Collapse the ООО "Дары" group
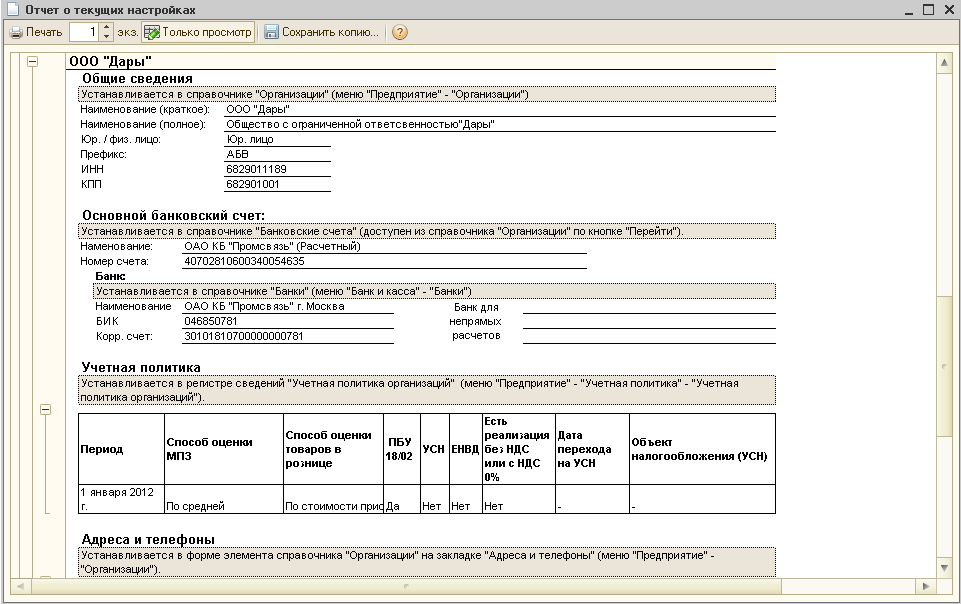 coord(32,61)
